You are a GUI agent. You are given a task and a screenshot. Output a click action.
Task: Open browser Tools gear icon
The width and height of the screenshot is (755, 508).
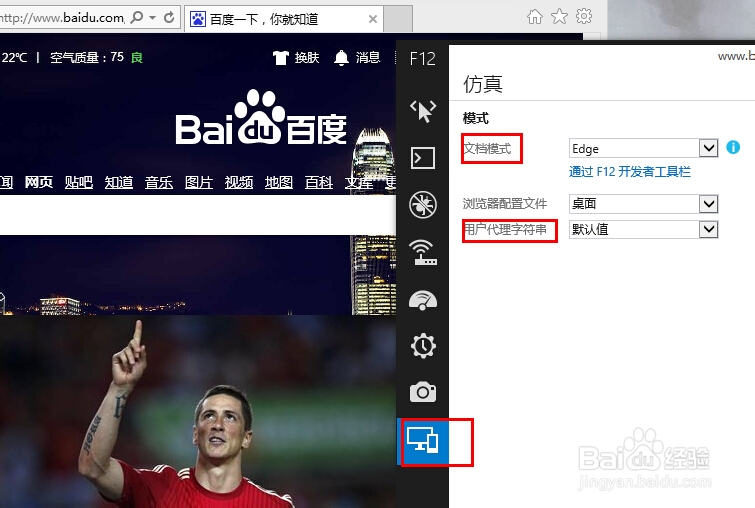(x=584, y=16)
